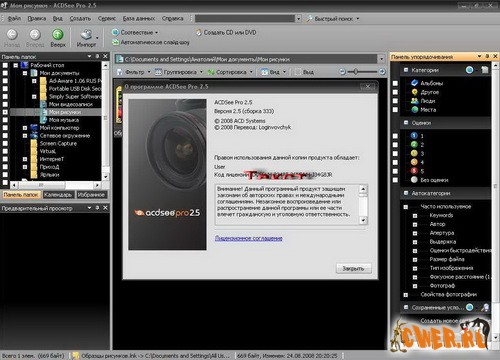The width and height of the screenshot is (500, 360).
Task: Click the Создать CD или DVD icon
Action: [x=199, y=32]
